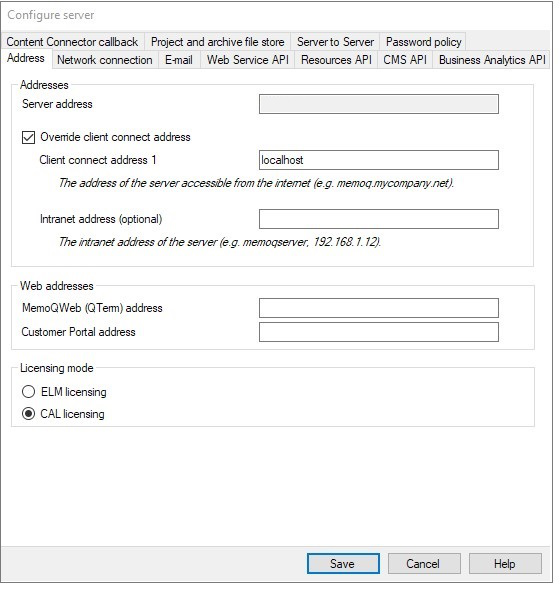This screenshot has height=590, width=560.
Task: Uncheck Override client connect address
Action: pyautogui.click(x=29, y=137)
